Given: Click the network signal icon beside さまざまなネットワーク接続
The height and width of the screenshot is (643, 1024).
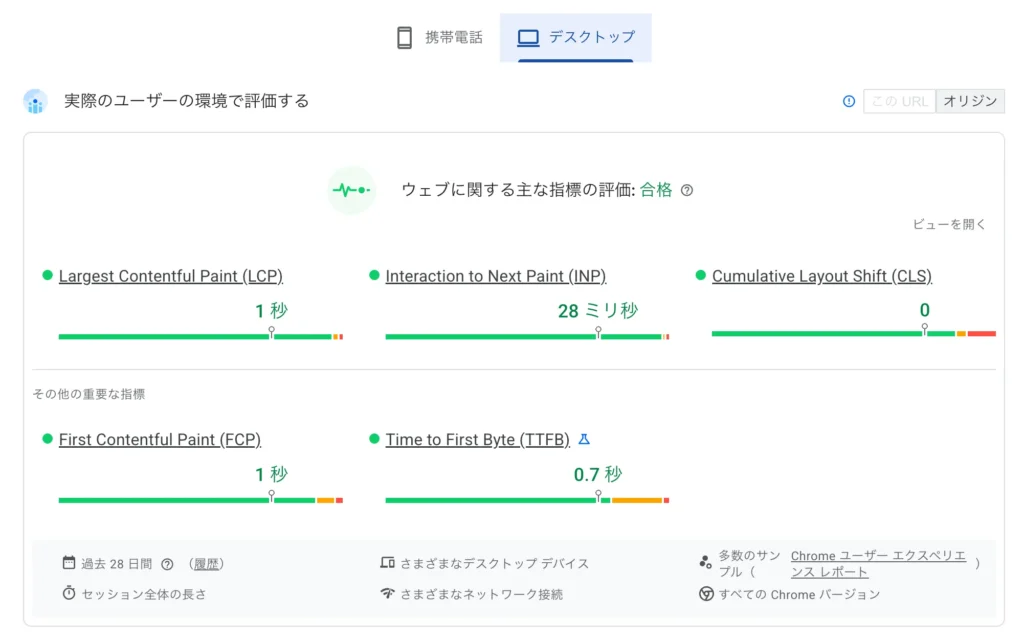Looking at the screenshot, I should click(x=388, y=594).
